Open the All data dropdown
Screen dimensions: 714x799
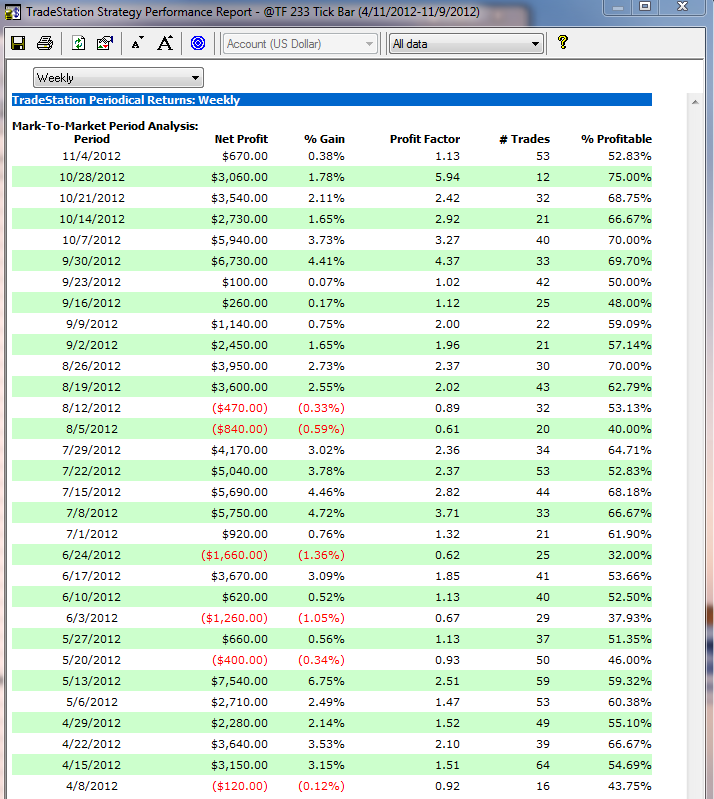466,44
